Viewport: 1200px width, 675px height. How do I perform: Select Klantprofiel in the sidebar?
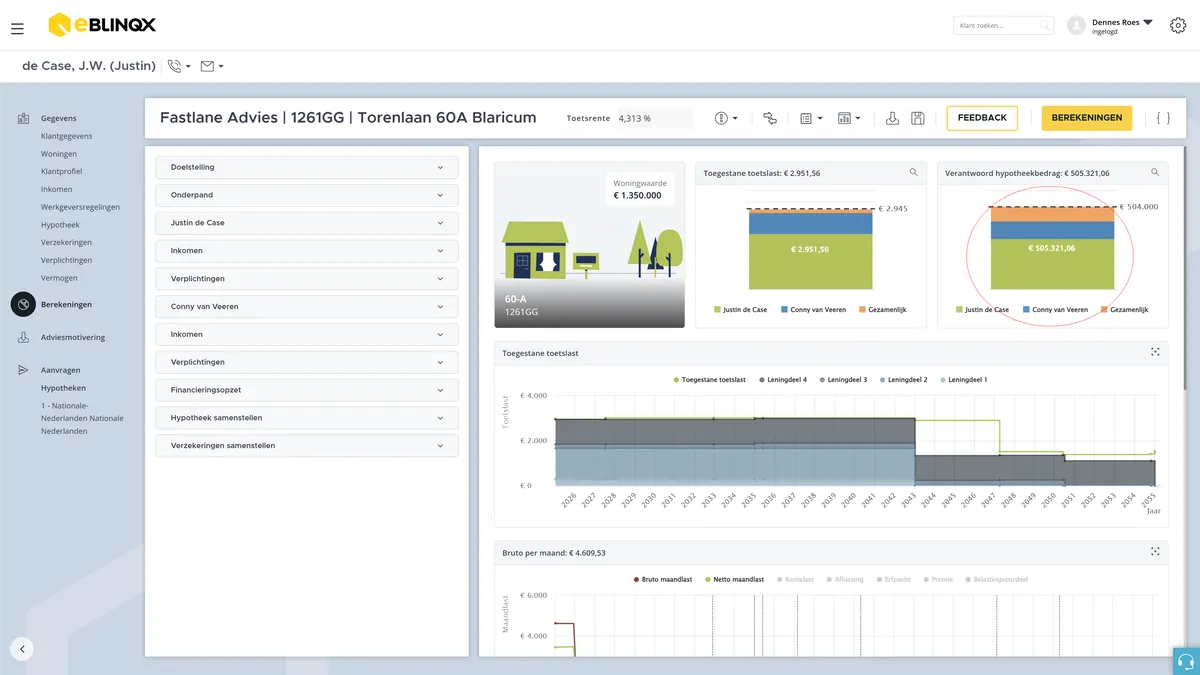[62, 172]
